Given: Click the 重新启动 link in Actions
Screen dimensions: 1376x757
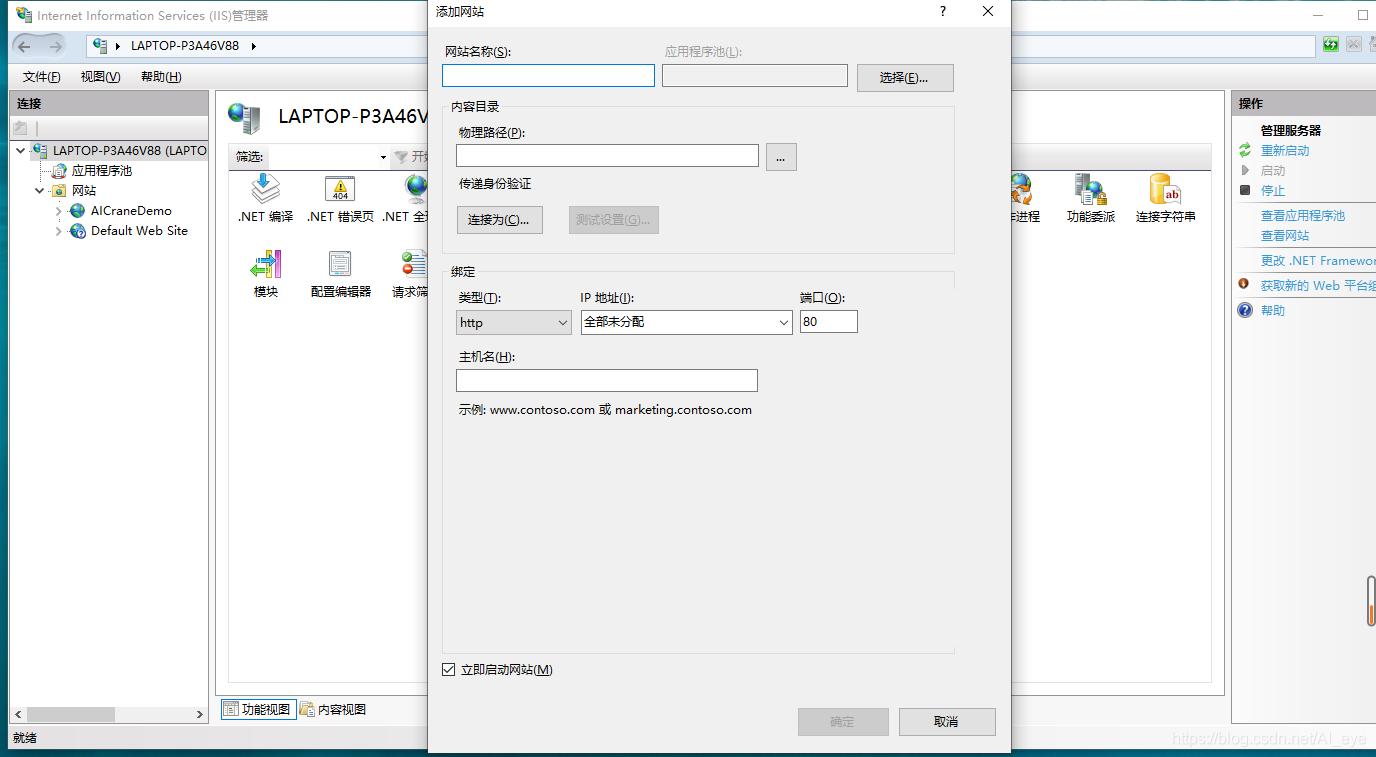Looking at the screenshot, I should 1285,151.
